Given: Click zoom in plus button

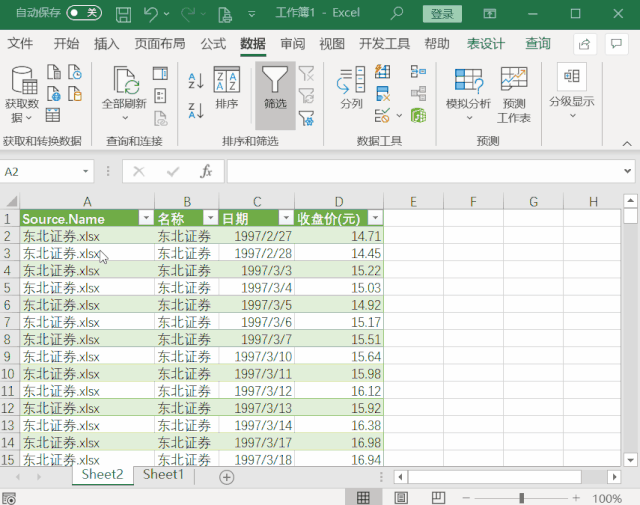Looking at the screenshot, I should coord(576,498).
